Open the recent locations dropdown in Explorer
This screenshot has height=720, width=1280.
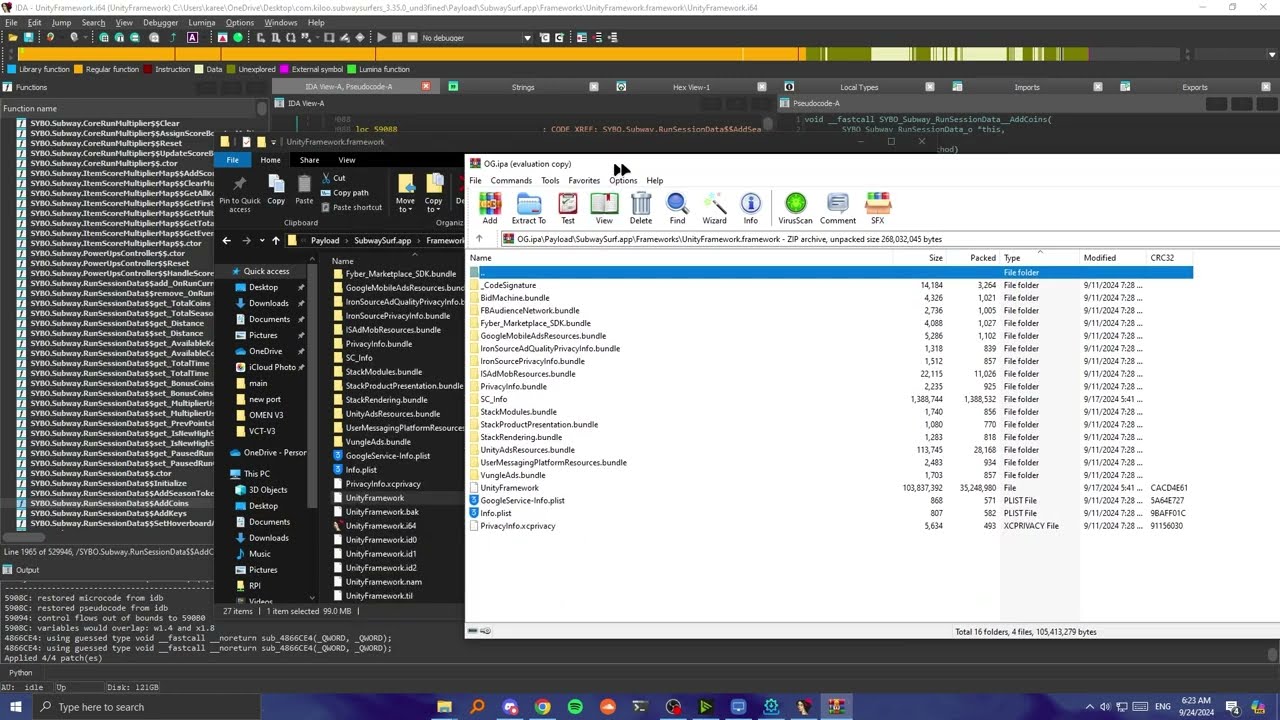(262, 240)
